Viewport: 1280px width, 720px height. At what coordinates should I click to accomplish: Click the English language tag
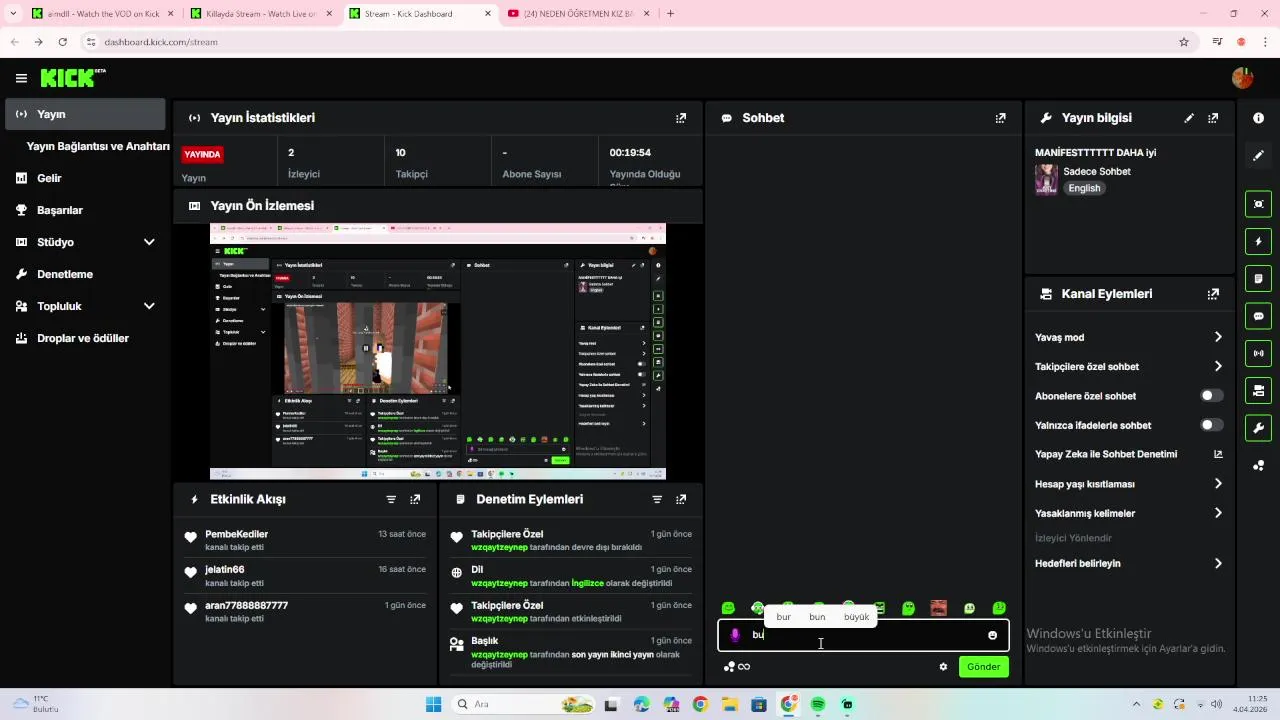(1084, 188)
